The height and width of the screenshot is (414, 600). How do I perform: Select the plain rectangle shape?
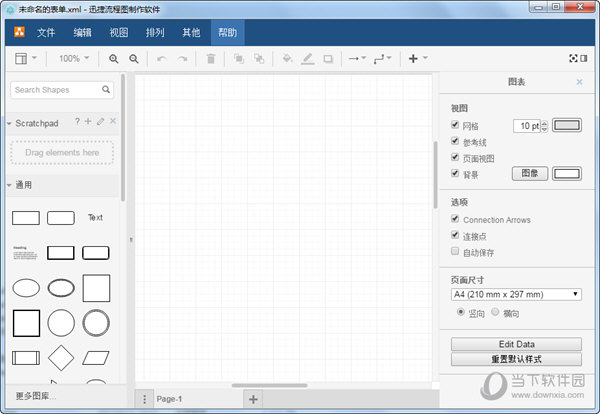tap(26, 218)
